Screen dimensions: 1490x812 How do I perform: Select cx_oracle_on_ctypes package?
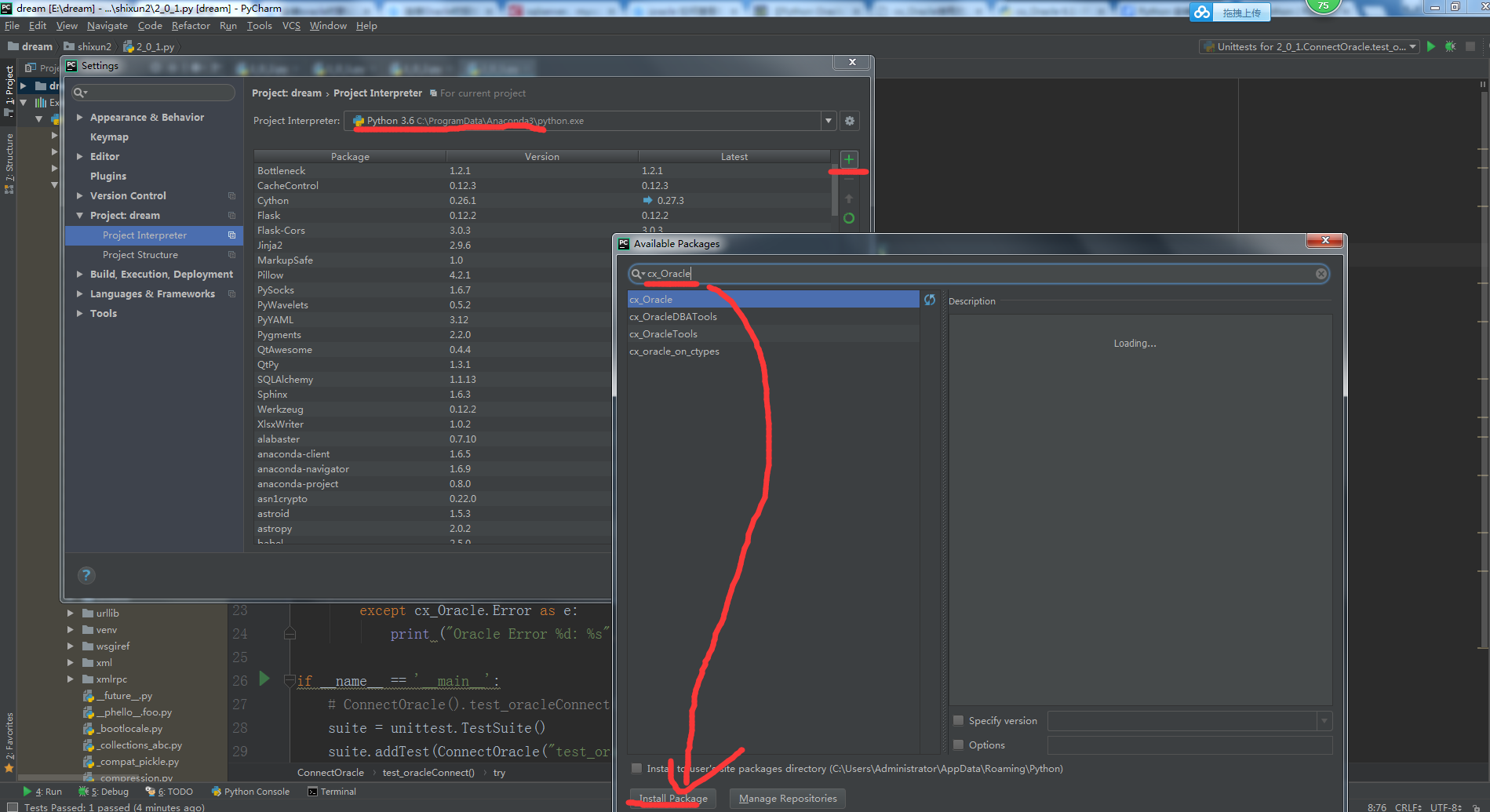point(773,351)
